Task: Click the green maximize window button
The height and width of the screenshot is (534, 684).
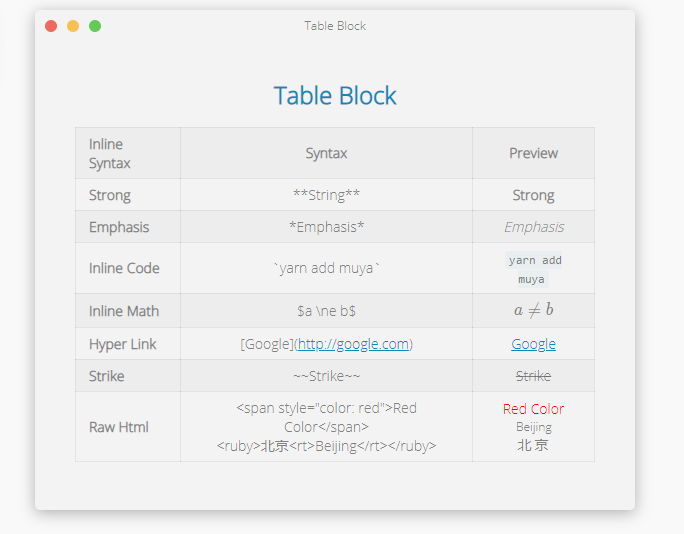Action: [95, 26]
